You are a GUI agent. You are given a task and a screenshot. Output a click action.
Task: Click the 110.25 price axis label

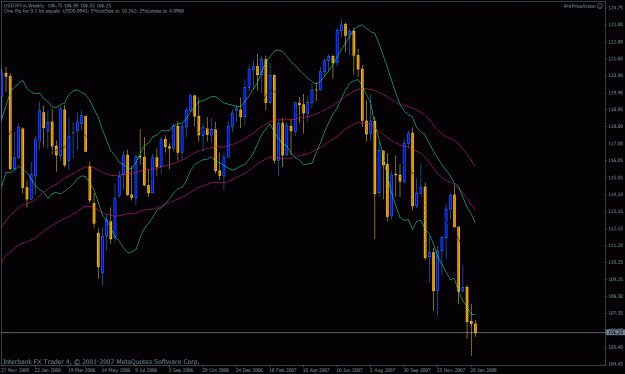click(x=615, y=262)
